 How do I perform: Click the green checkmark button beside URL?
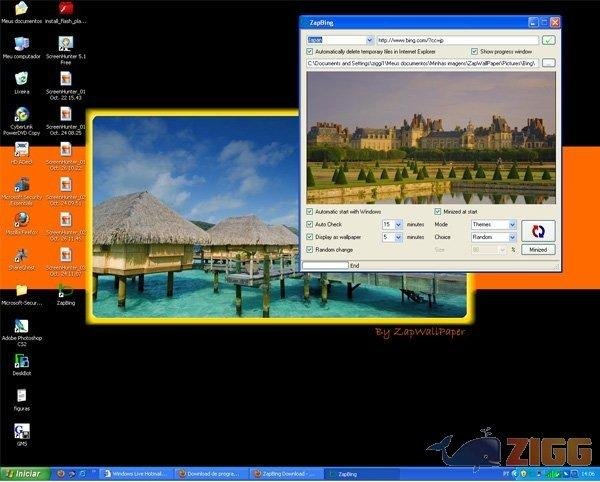tap(548, 40)
